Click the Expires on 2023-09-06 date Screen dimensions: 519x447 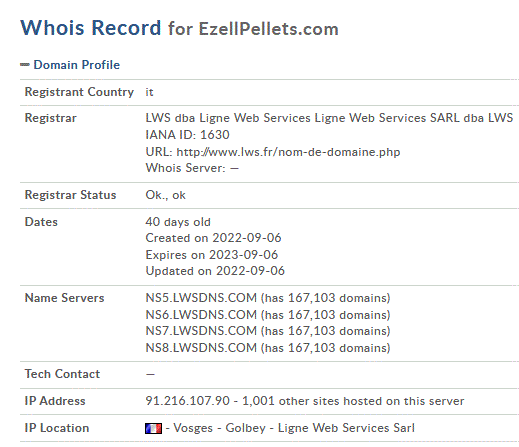[212, 255]
